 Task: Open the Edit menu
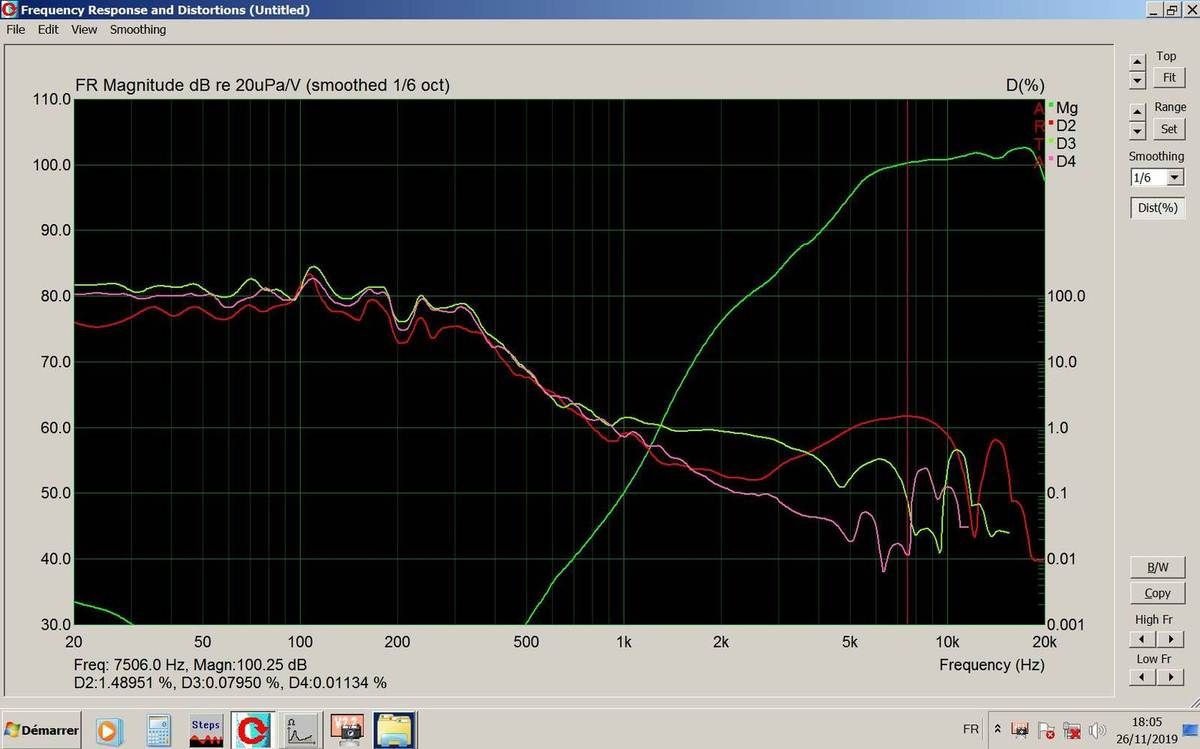coord(48,30)
